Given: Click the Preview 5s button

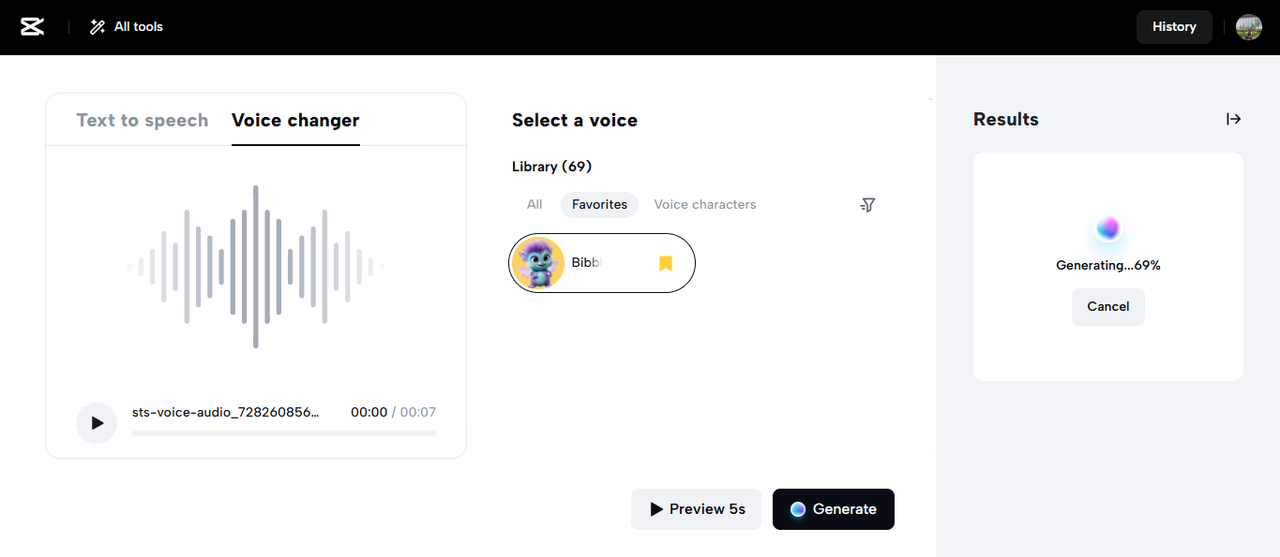Looking at the screenshot, I should [x=696, y=509].
